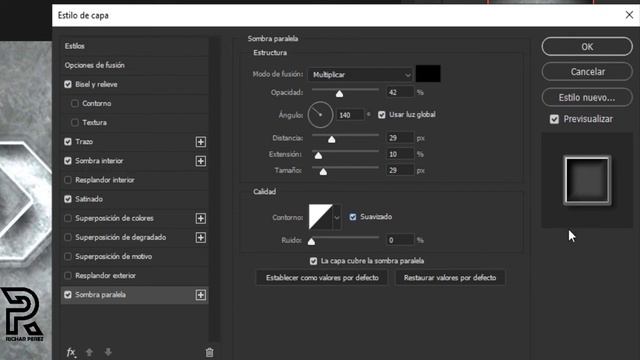Open the Contorno curve picker arrow
This screenshot has width=640, height=360.
[x=337, y=218]
